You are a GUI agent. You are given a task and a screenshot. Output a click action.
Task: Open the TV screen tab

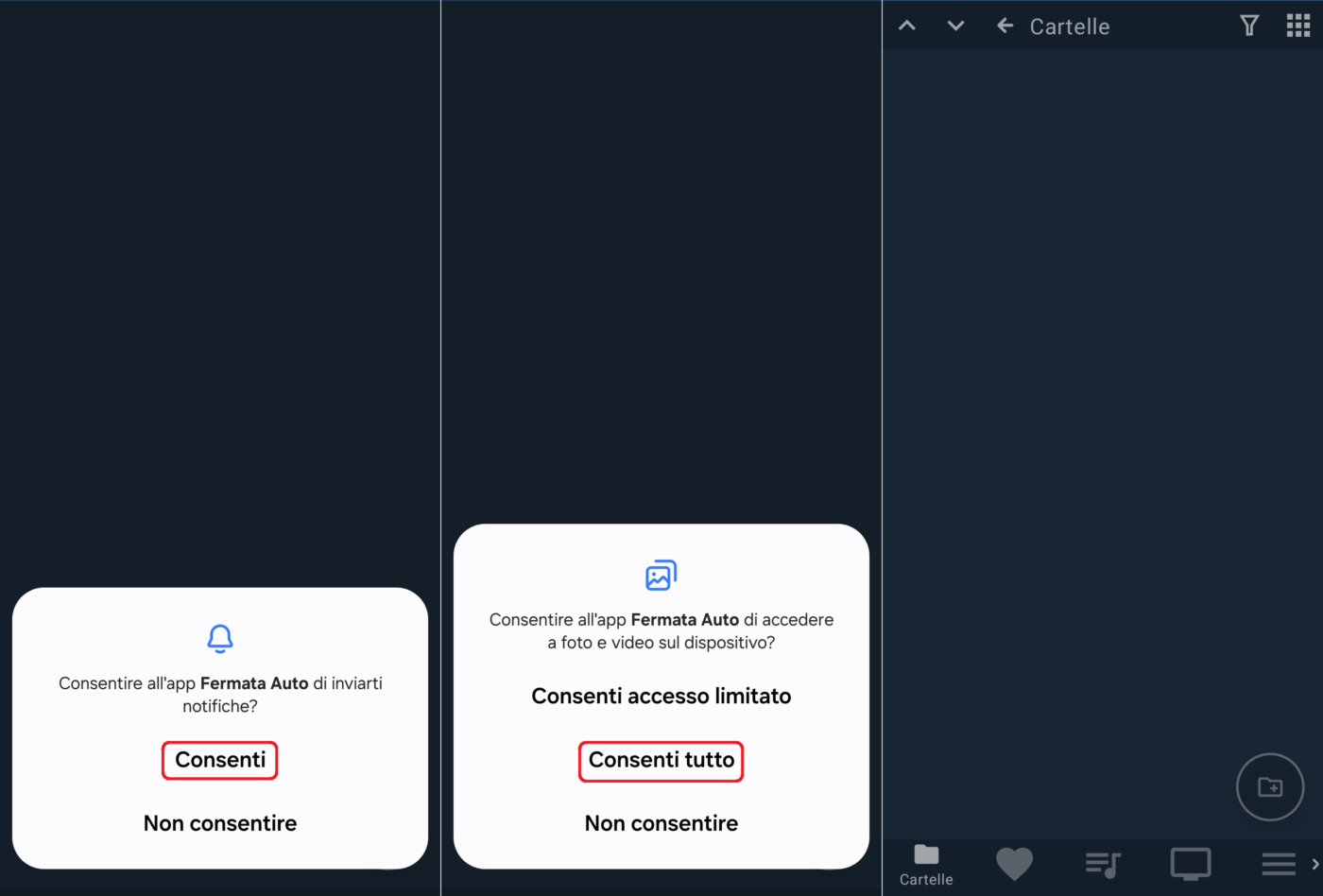1191,864
